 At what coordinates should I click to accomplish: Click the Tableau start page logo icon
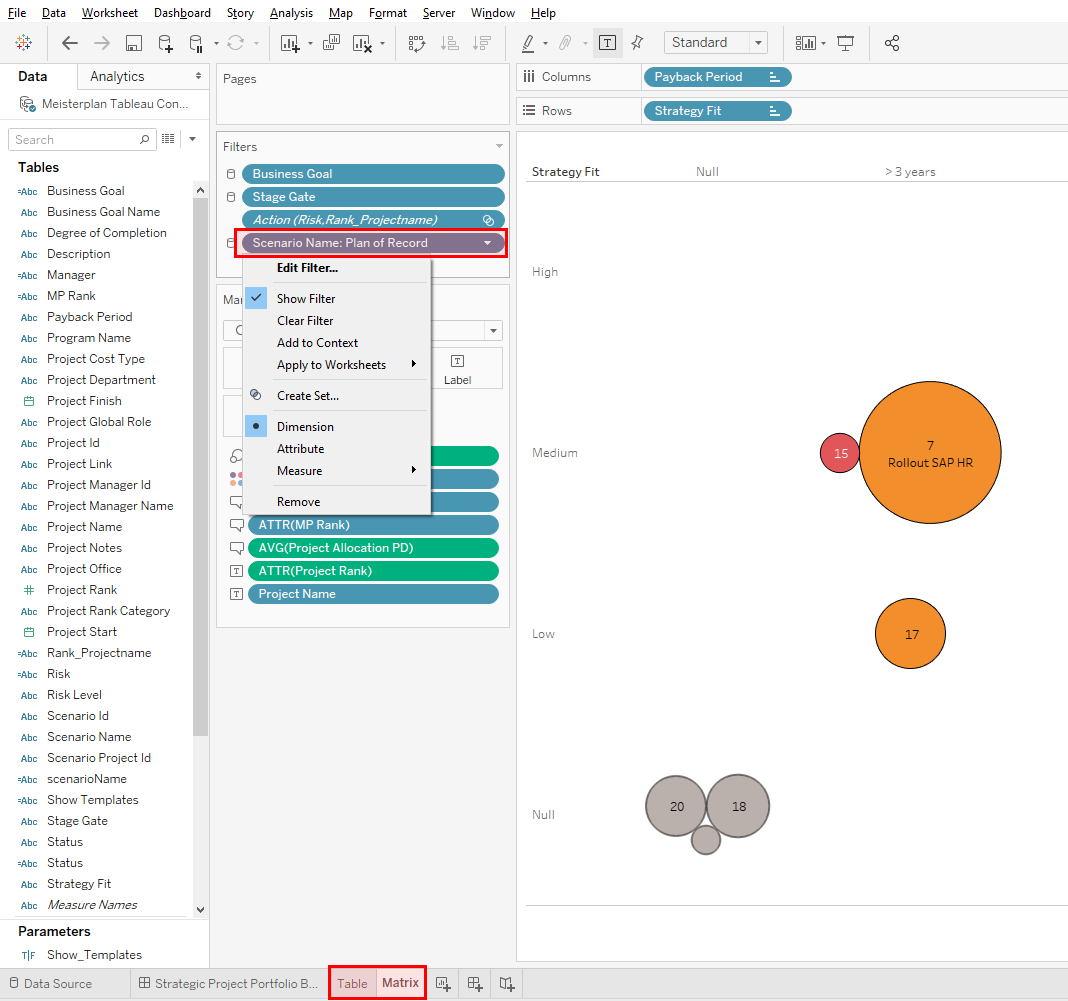click(x=24, y=43)
